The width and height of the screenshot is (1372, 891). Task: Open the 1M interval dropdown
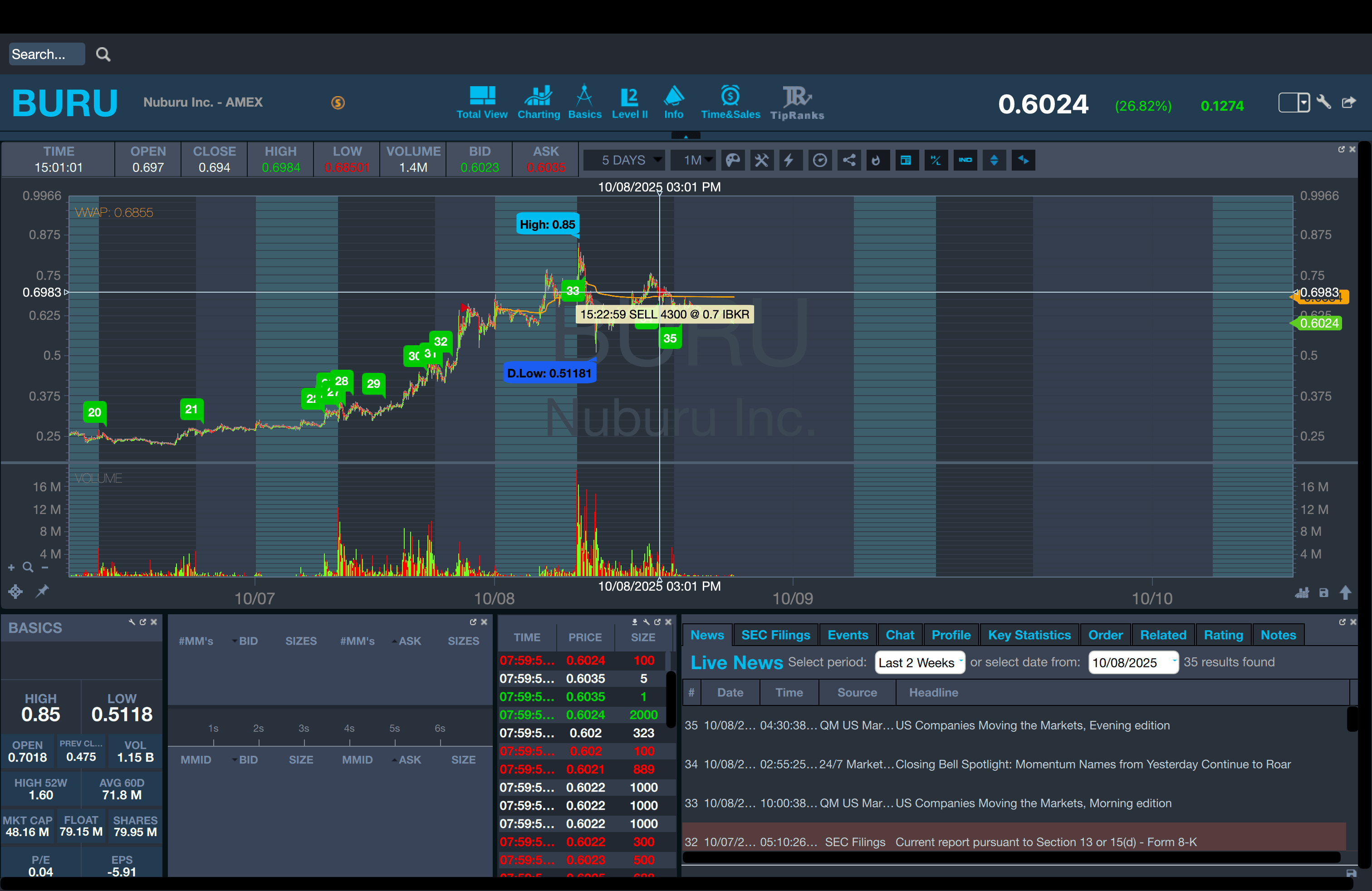(693, 160)
